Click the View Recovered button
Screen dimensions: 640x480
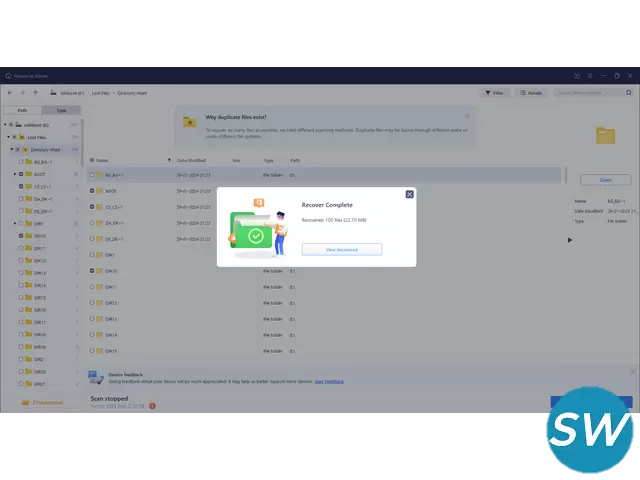coord(341,249)
